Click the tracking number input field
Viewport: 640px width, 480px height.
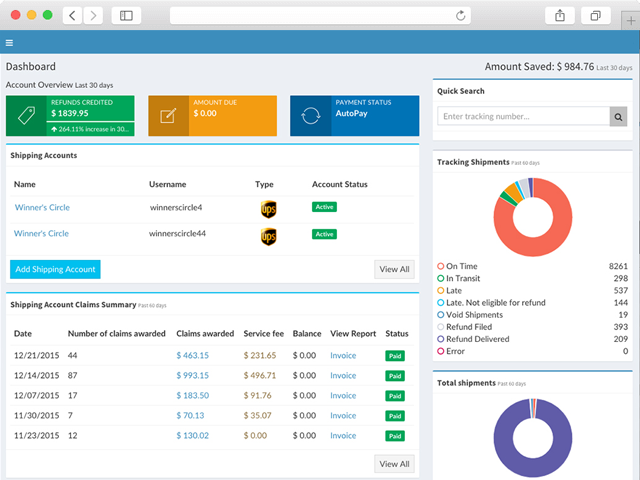[x=524, y=117]
